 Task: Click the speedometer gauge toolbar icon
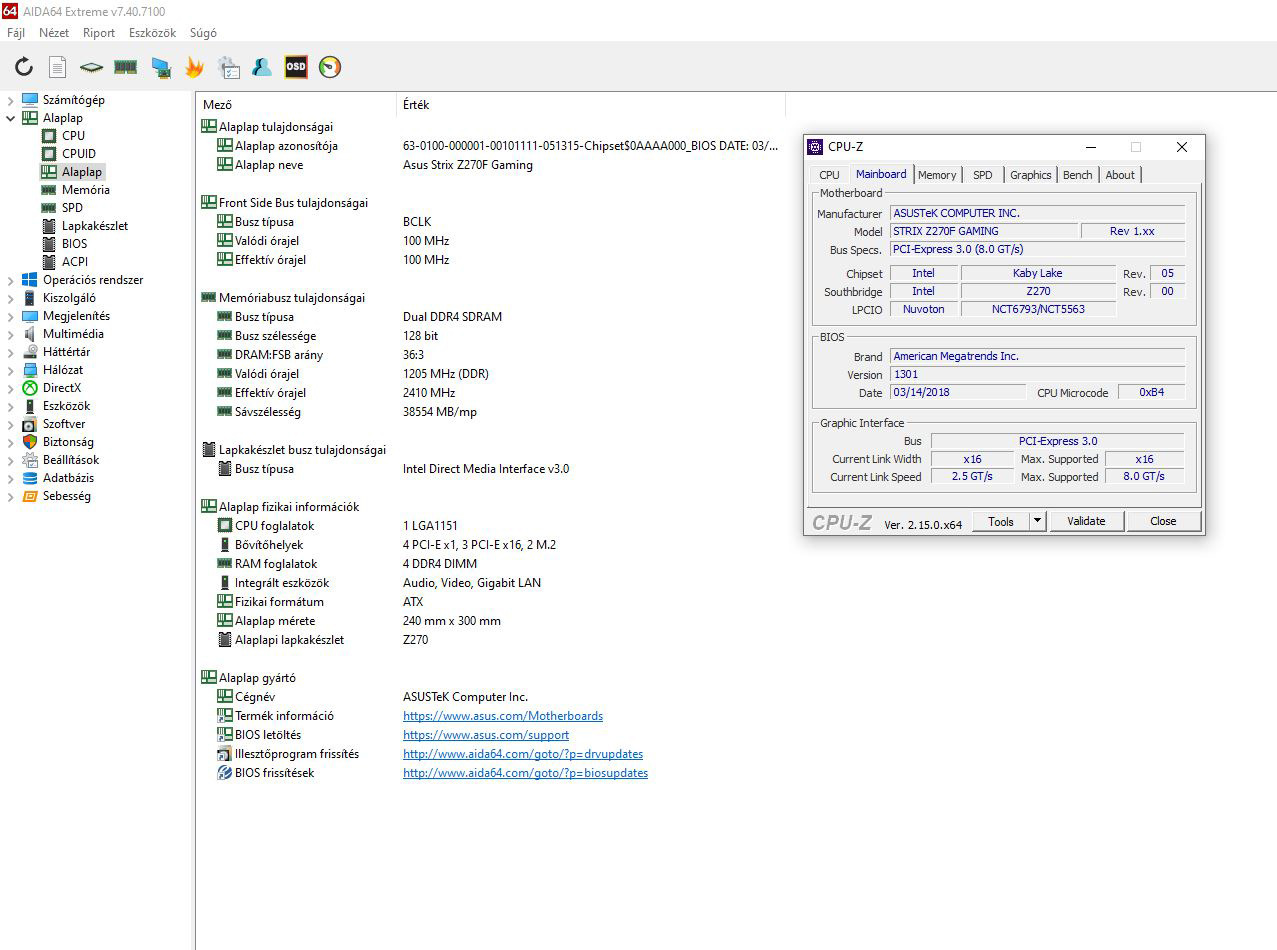coord(330,67)
